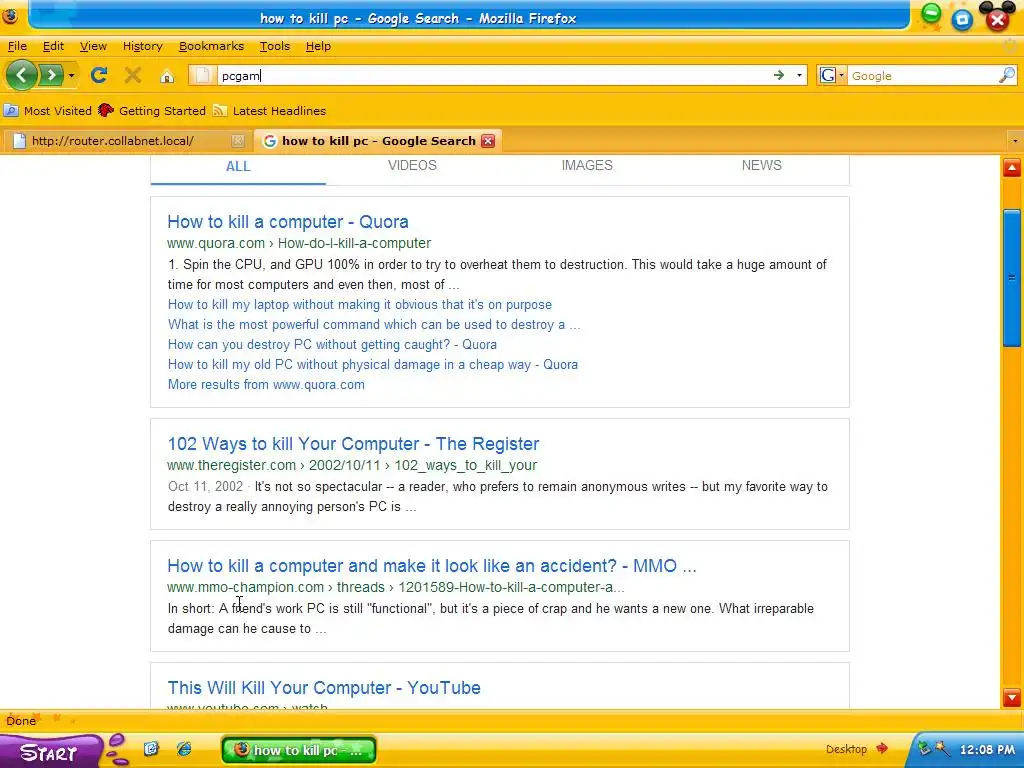Go back with the green Back arrow
This screenshot has height=768, width=1024.
pos(22,75)
